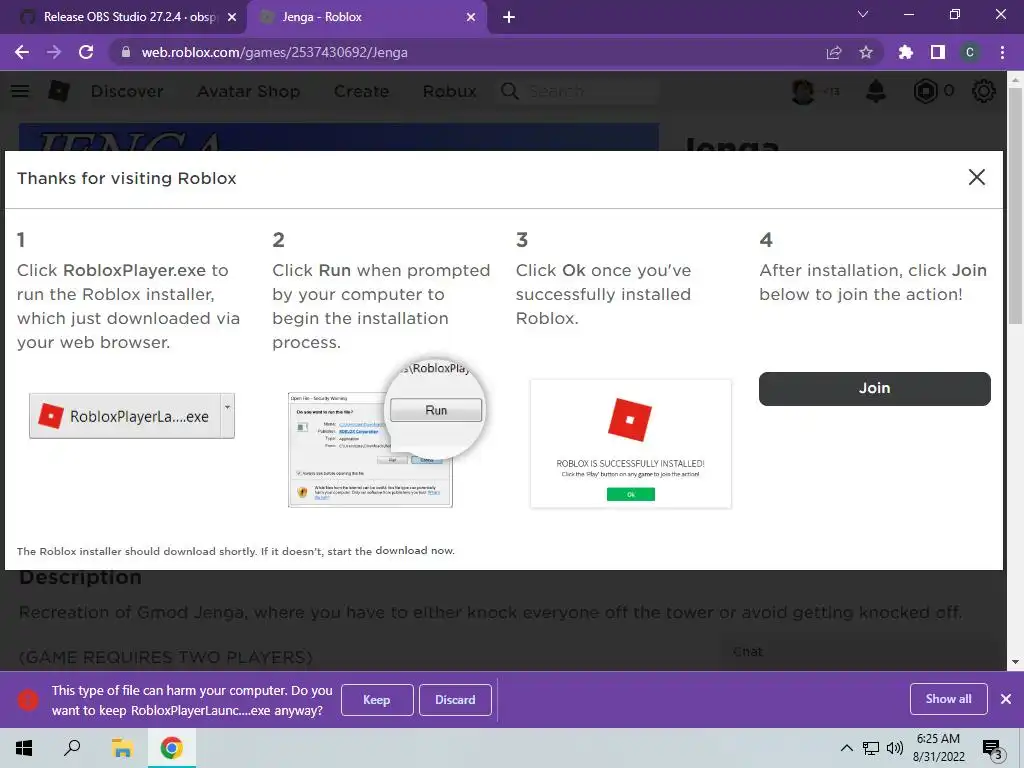Click the page vertical scrollbar thumb
Image resolution: width=1024 pixels, height=768 pixels.
point(1015,206)
